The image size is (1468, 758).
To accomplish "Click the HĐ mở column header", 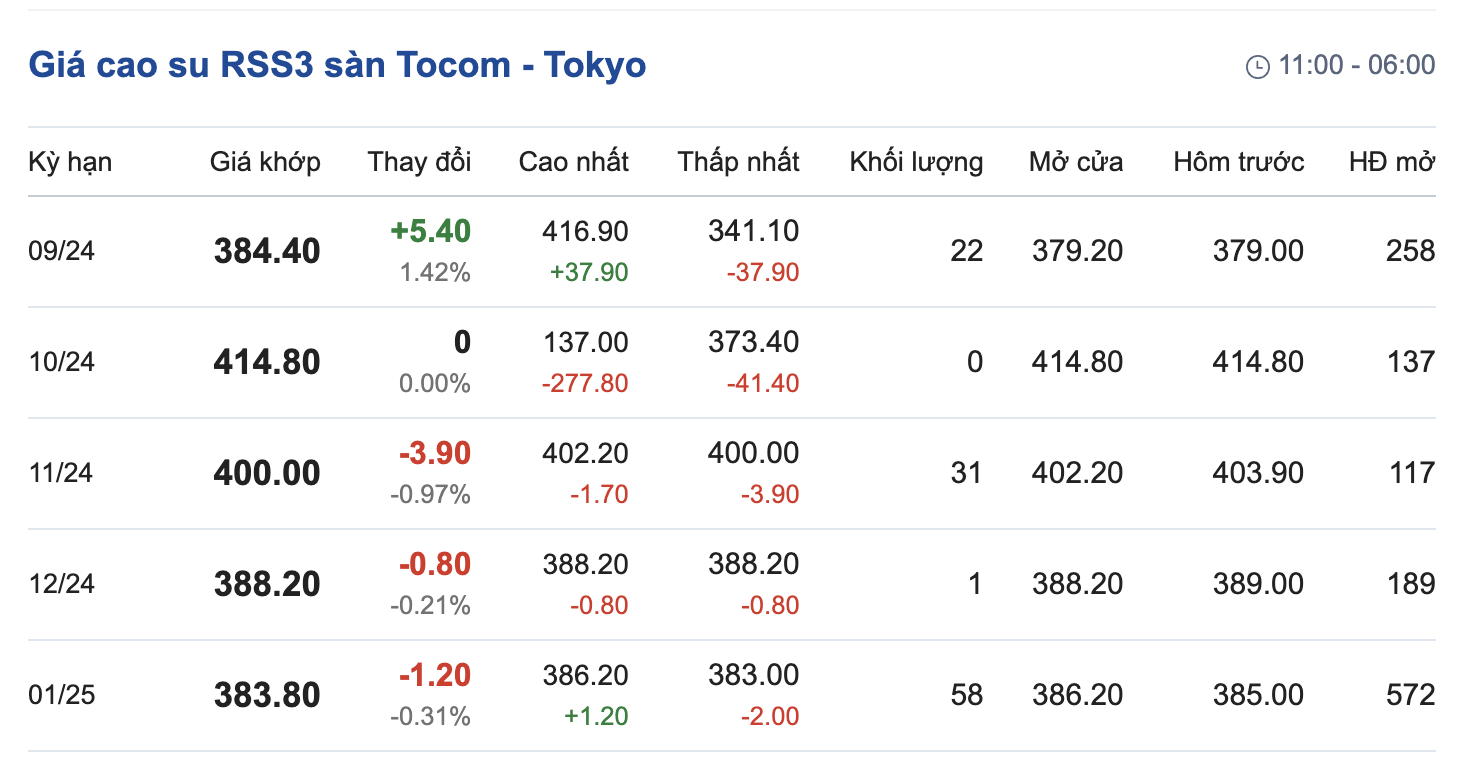I will tap(1391, 162).
